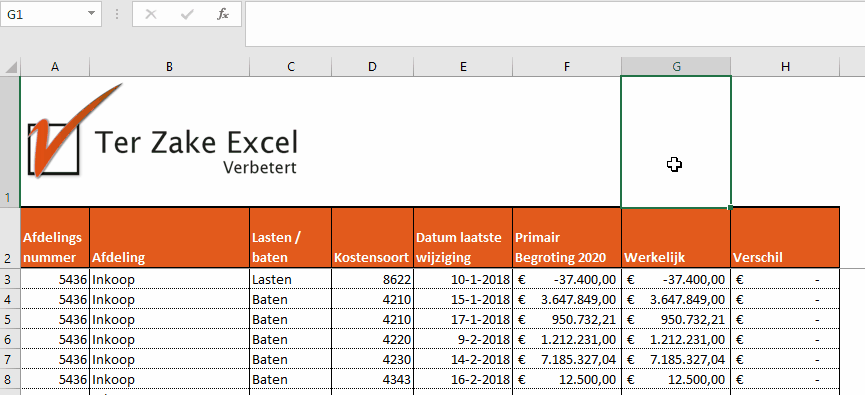Select column D header
The image size is (865, 395).
[372, 66]
